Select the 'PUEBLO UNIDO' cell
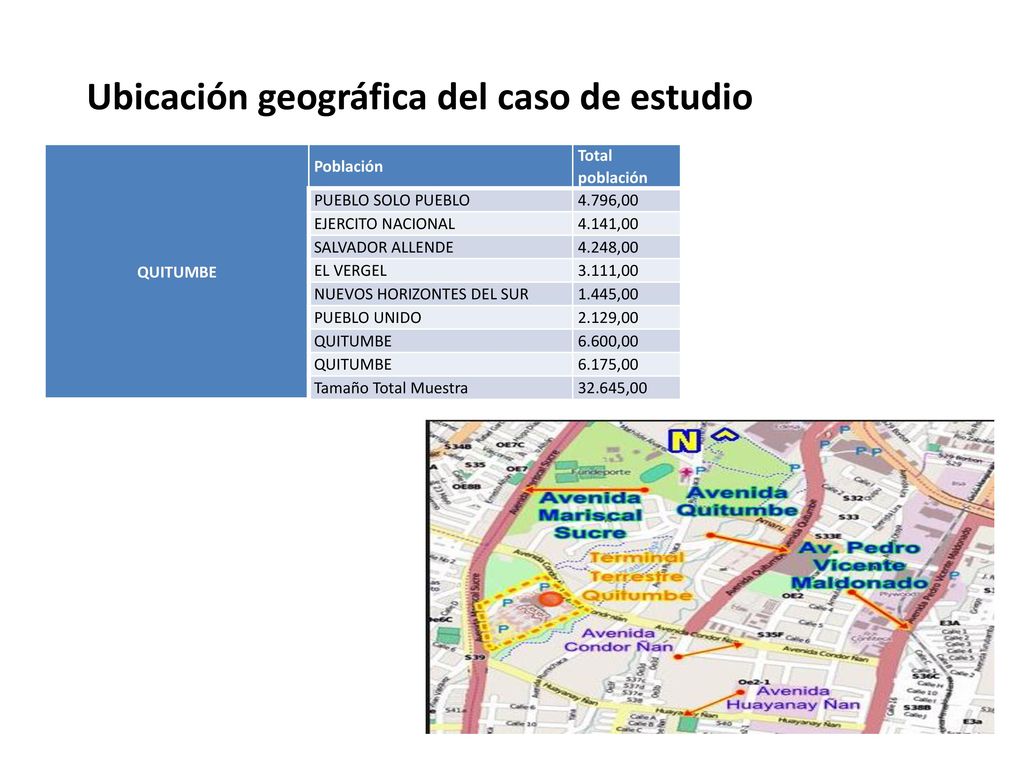Screen dimensions: 1024x768 (441, 317)
